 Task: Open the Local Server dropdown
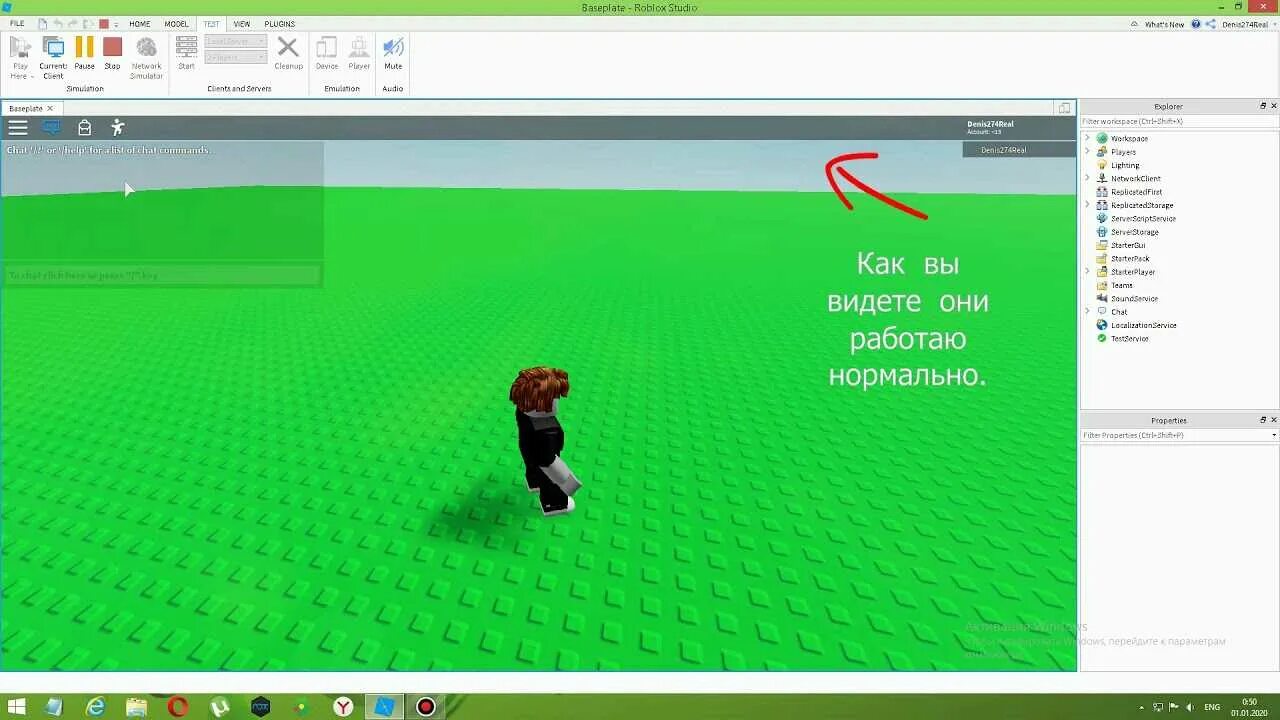[x=236, y=41]
